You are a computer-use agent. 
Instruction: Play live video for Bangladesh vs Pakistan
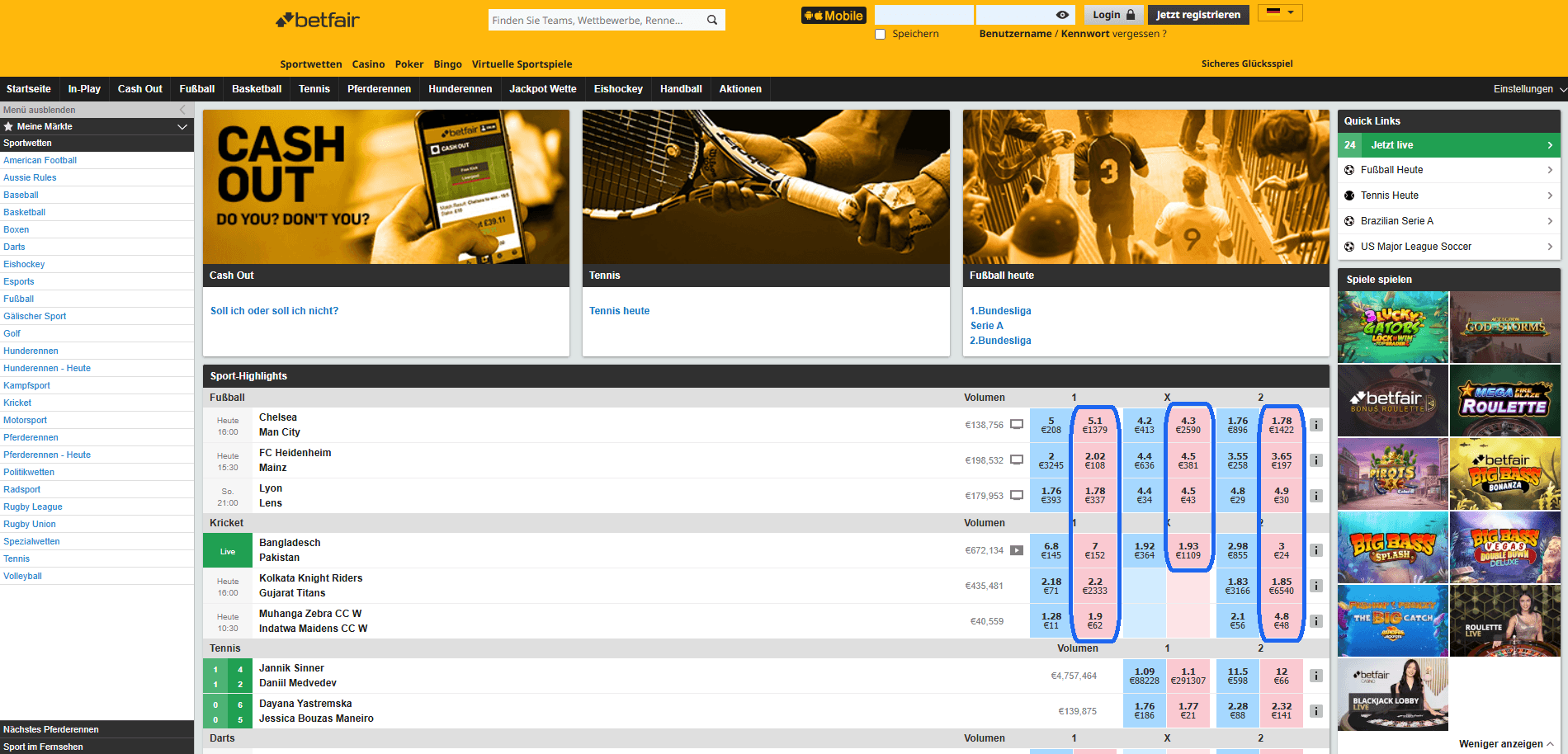point(1017,550)
